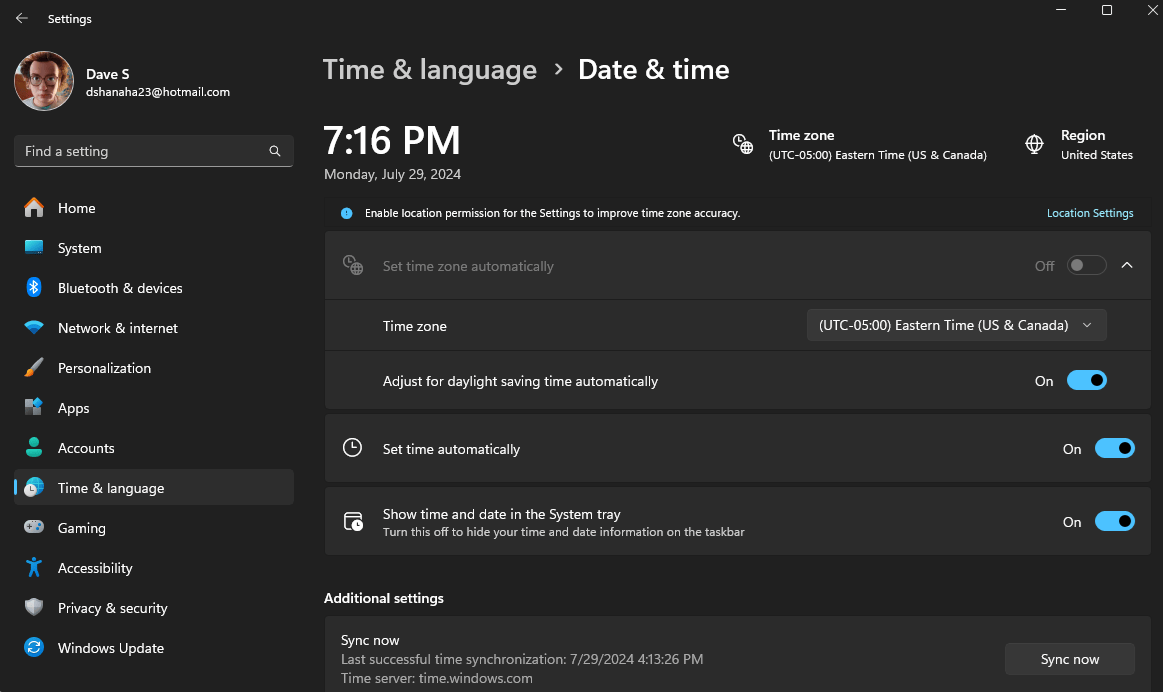Turn off Show time and date in System tray
The height and width of the screenshot is (692, 1163).
1115,521
